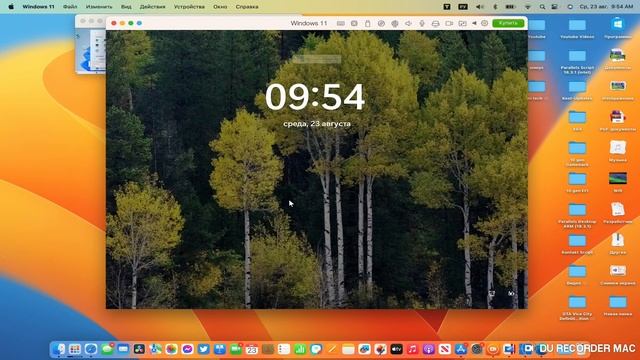Image resolution: width=640 pixels, height=360 pixels.
Task: Select the Изображения desktop icon
Action: (618, 90)
